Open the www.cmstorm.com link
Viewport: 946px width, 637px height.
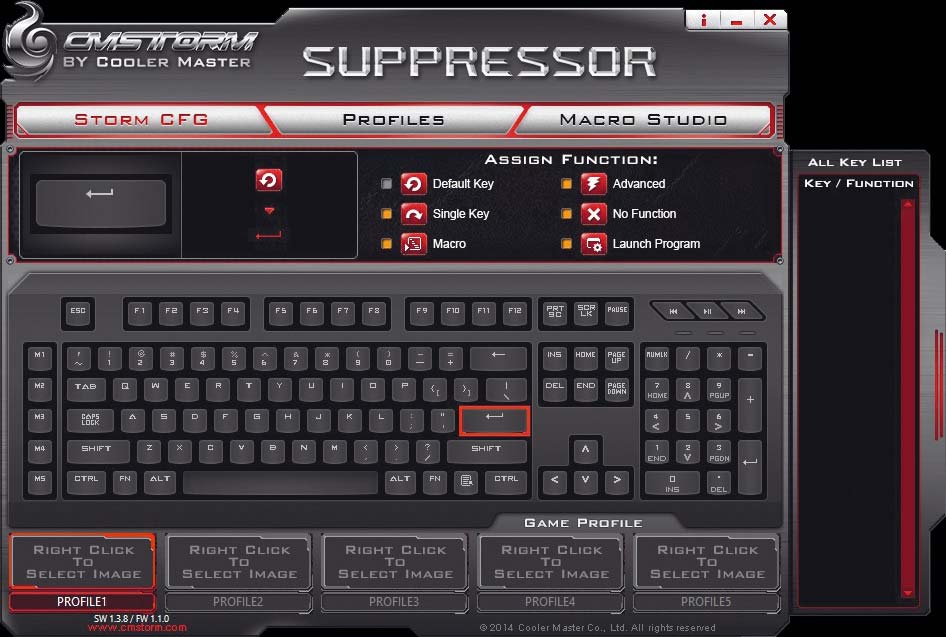[x=138, y=628]
